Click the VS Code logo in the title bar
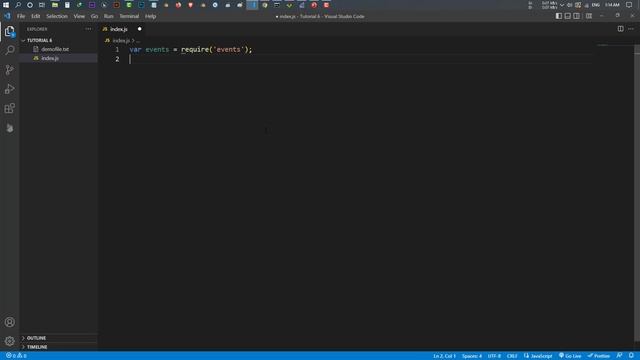 pyautogui.click(x=7, y=16)
